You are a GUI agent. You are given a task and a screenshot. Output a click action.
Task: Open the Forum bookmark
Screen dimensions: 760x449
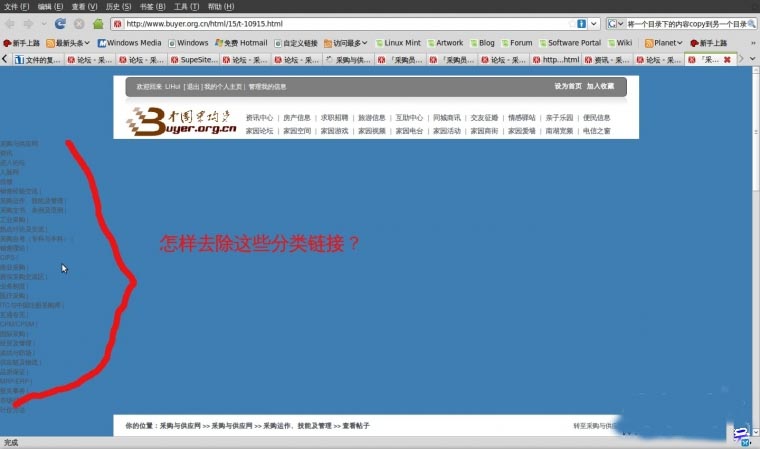click(x=517, y=43)
